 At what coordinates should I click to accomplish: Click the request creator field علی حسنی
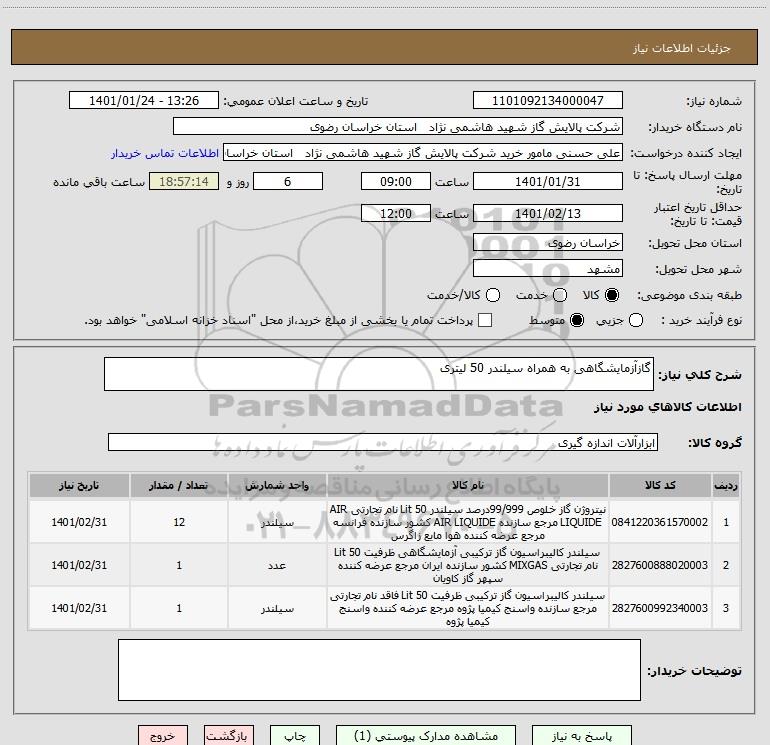pyautogui.click(x=423, y=153)
